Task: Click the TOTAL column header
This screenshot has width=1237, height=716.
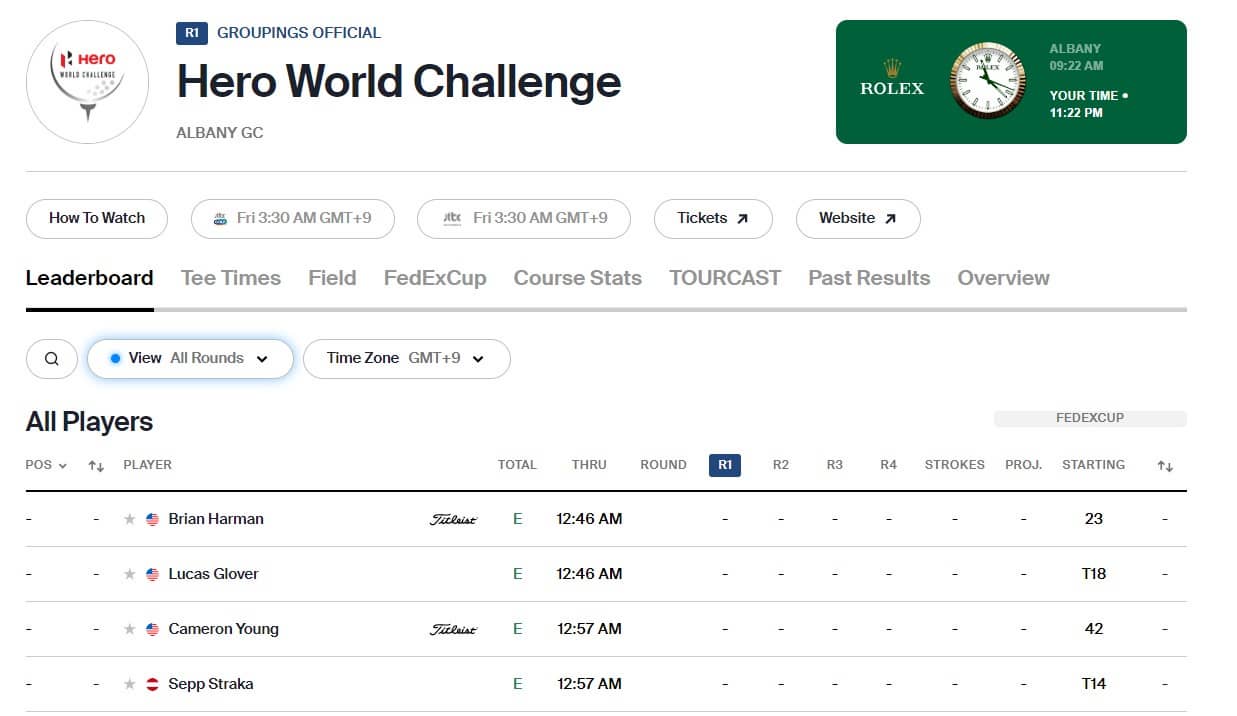Action: pyautogui.click(x=517, y=465)
